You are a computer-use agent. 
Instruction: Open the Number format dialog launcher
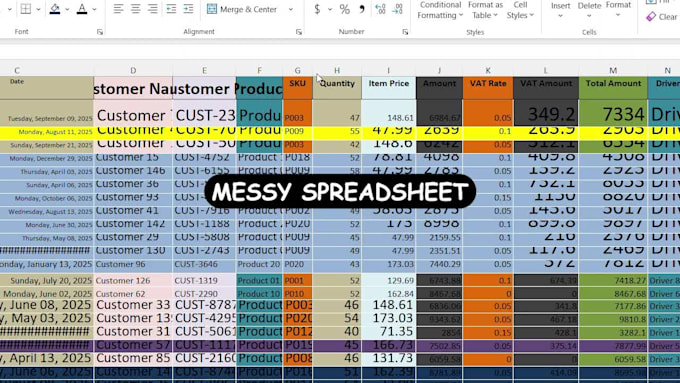click(x=405, y=32)
